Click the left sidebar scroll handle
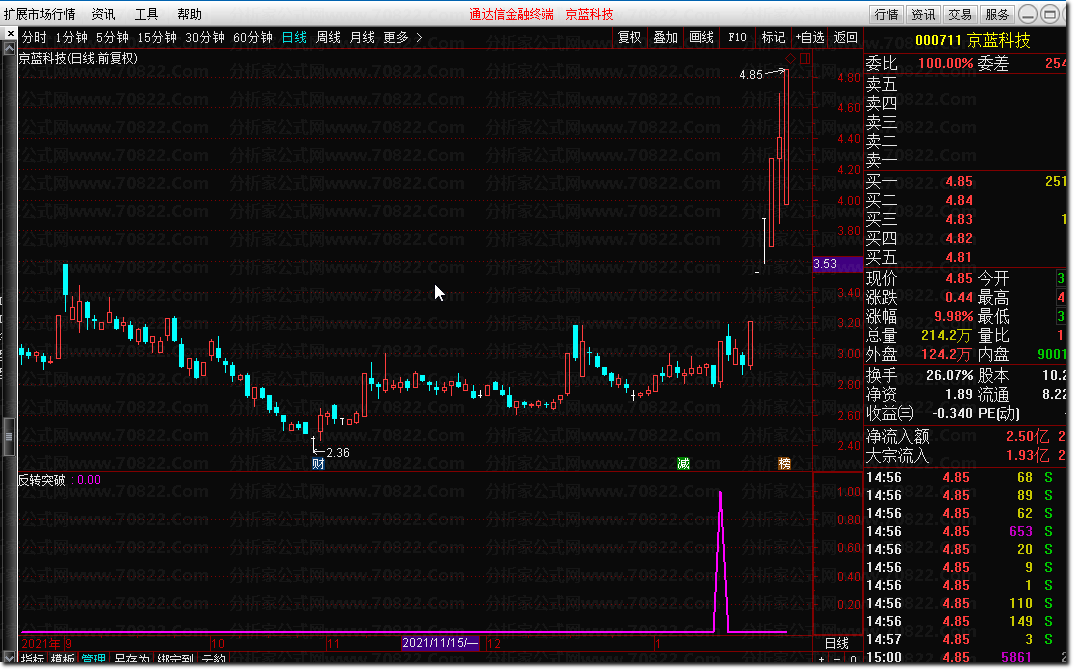 point(9,437)
